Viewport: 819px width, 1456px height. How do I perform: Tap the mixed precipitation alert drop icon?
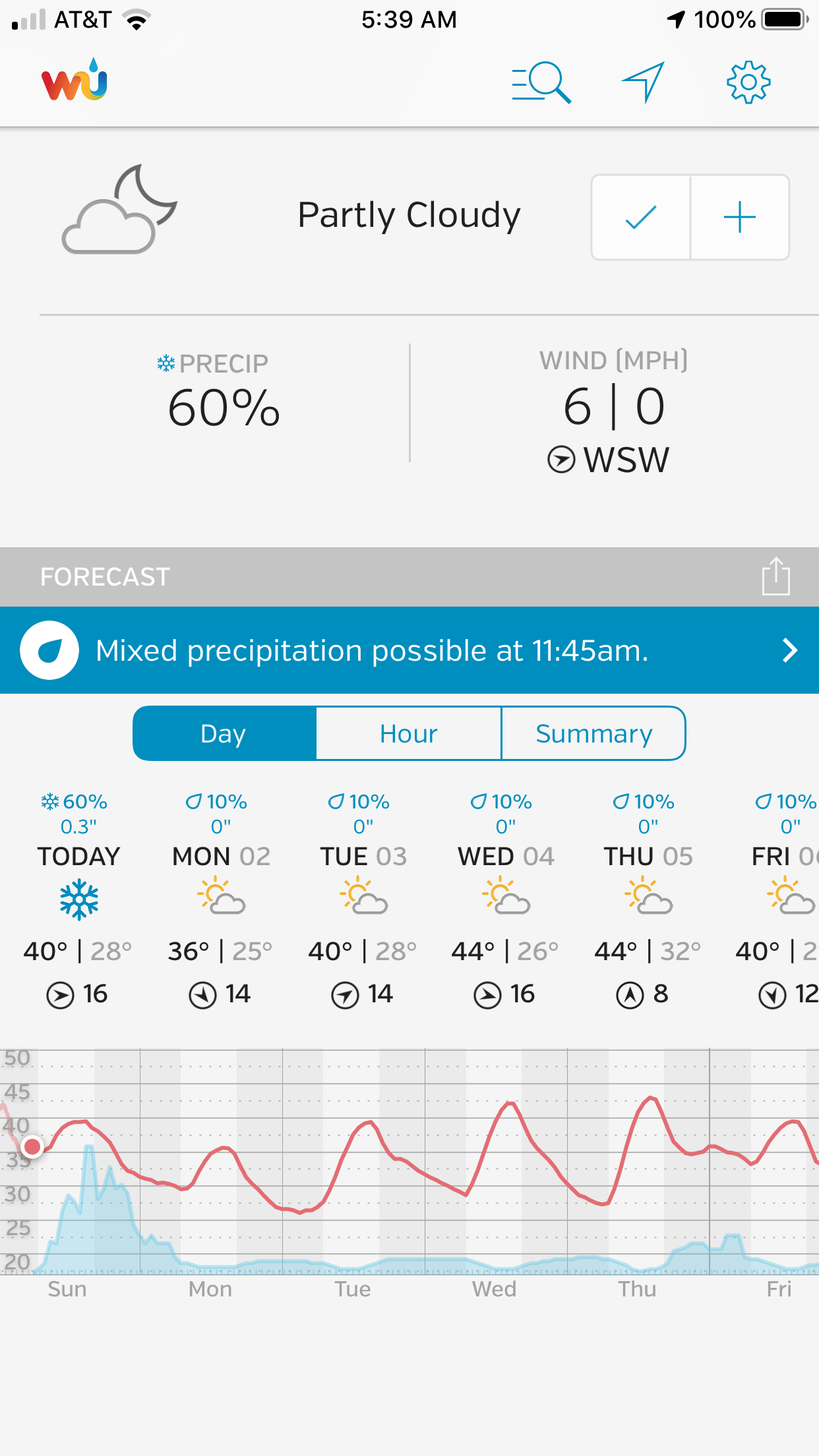[49, 650]
